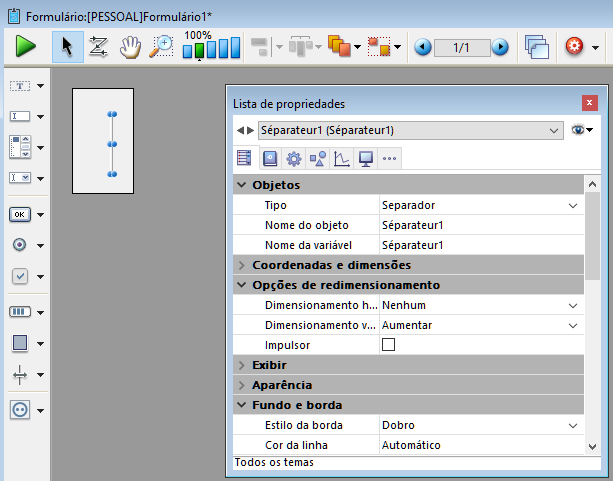Open the eye display options menu
This screenshot has height=481, width=613.
click(x=582, y=130)
